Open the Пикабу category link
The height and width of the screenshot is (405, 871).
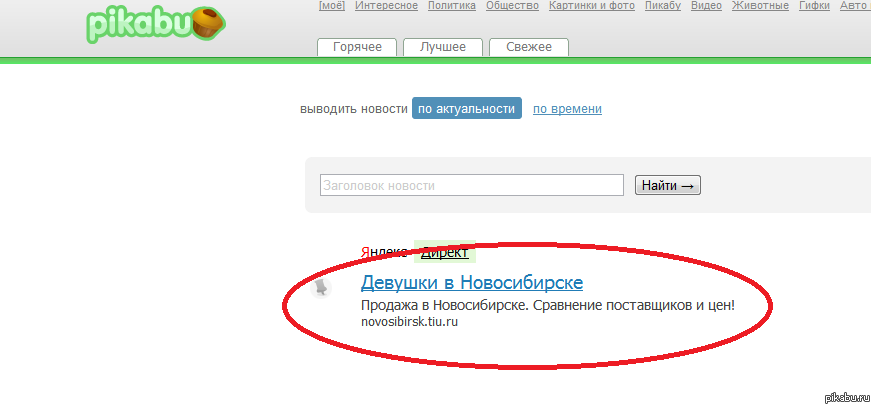(x=663, y=6)
